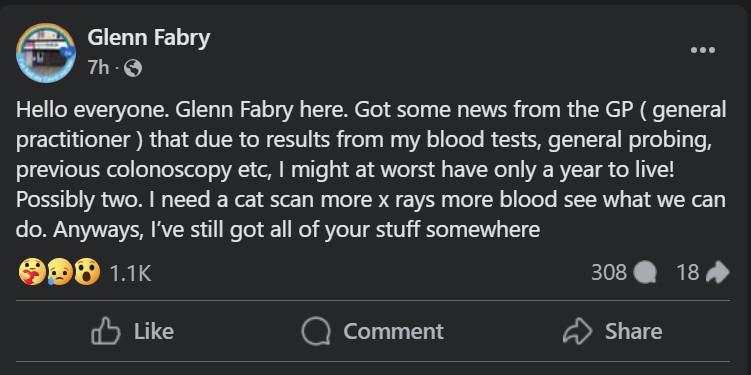Click the Comment button
Viewport: 751px width, 375px height.
(x=373, y=331)
